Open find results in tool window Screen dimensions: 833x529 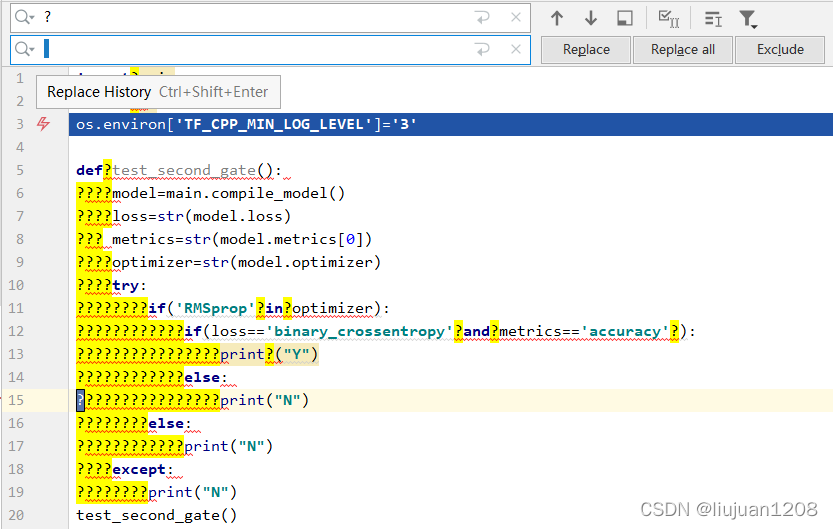(x=625, y=18)
